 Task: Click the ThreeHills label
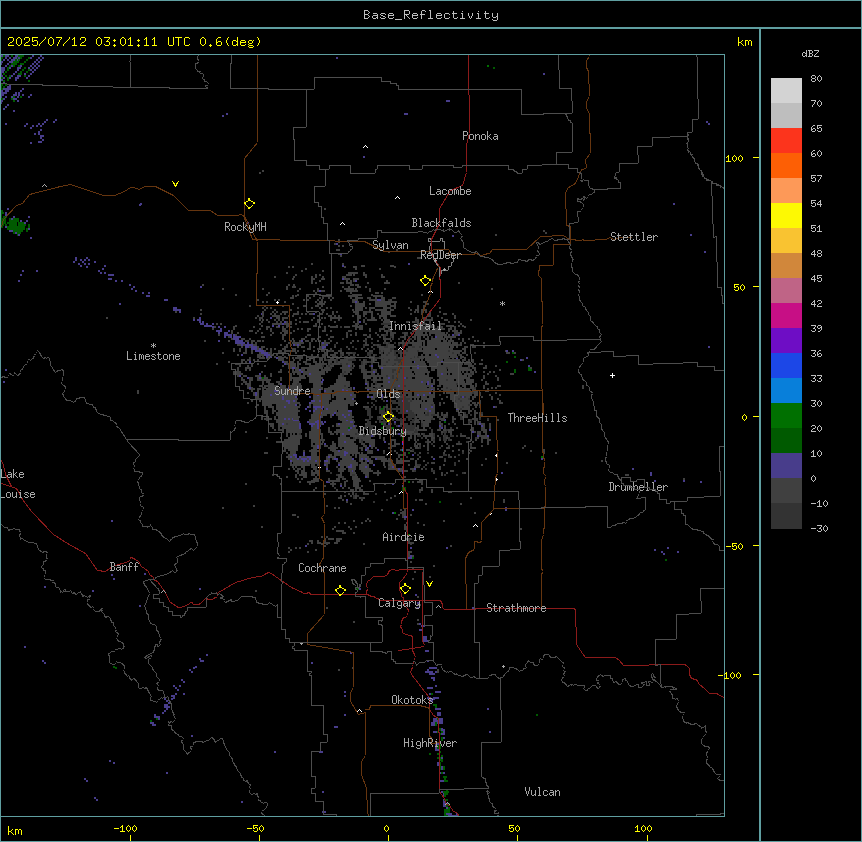click(x=537, y=418)
